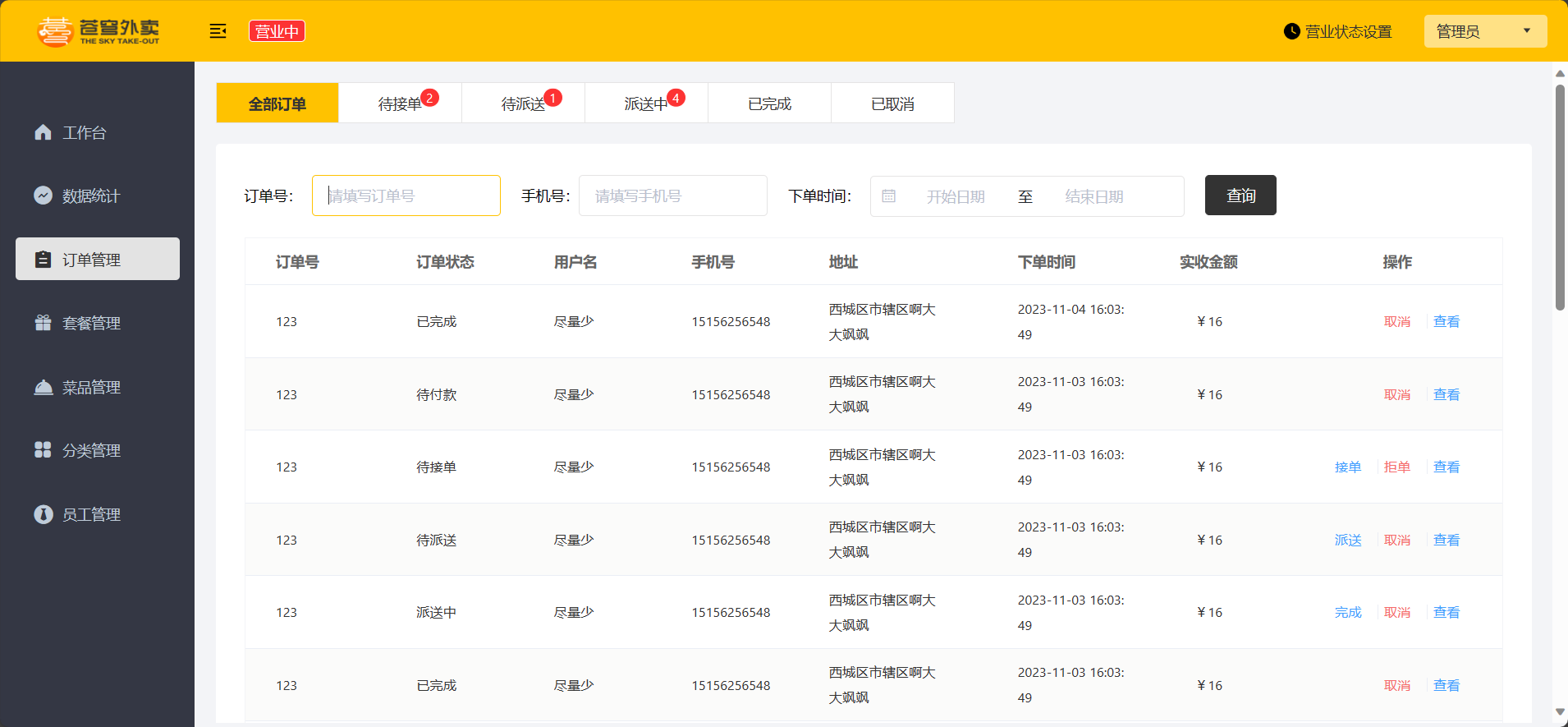Viewport: 1568px width, 727px height.
Task: Click the grid icon beside 分类管理
Action: point(43,450)
